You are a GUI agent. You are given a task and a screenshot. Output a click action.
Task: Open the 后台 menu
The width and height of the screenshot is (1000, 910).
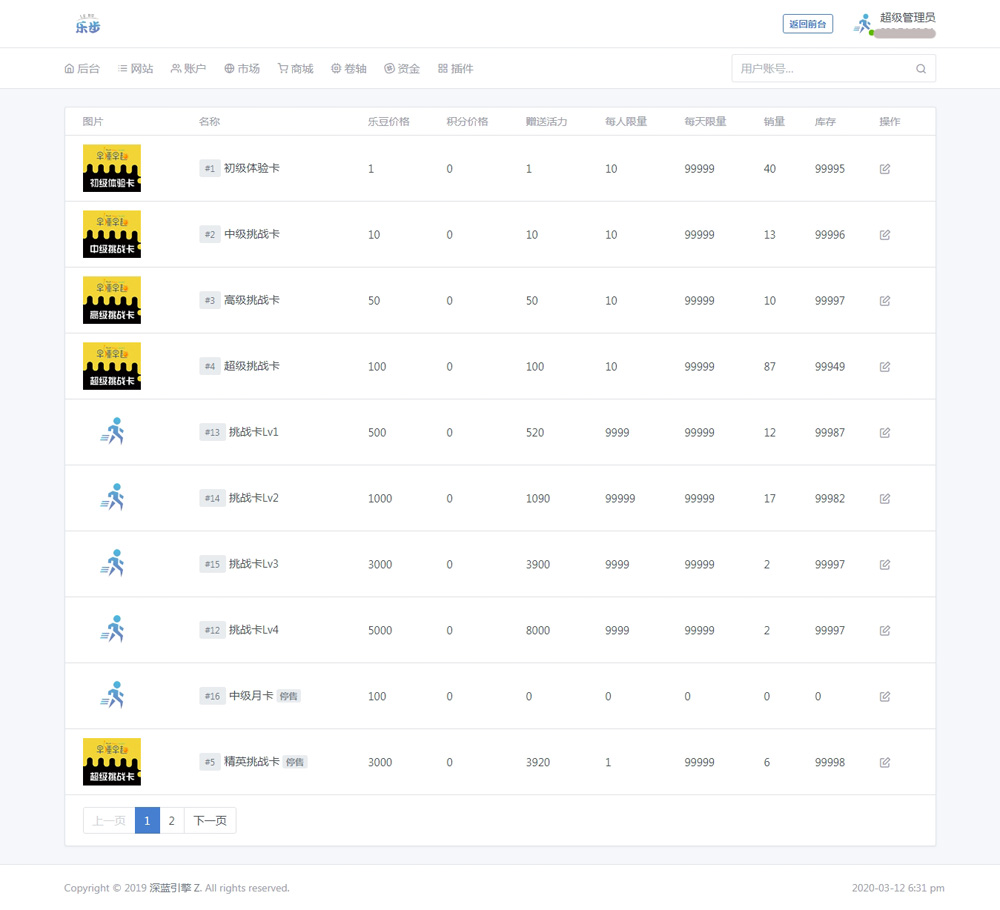[82, 69]
